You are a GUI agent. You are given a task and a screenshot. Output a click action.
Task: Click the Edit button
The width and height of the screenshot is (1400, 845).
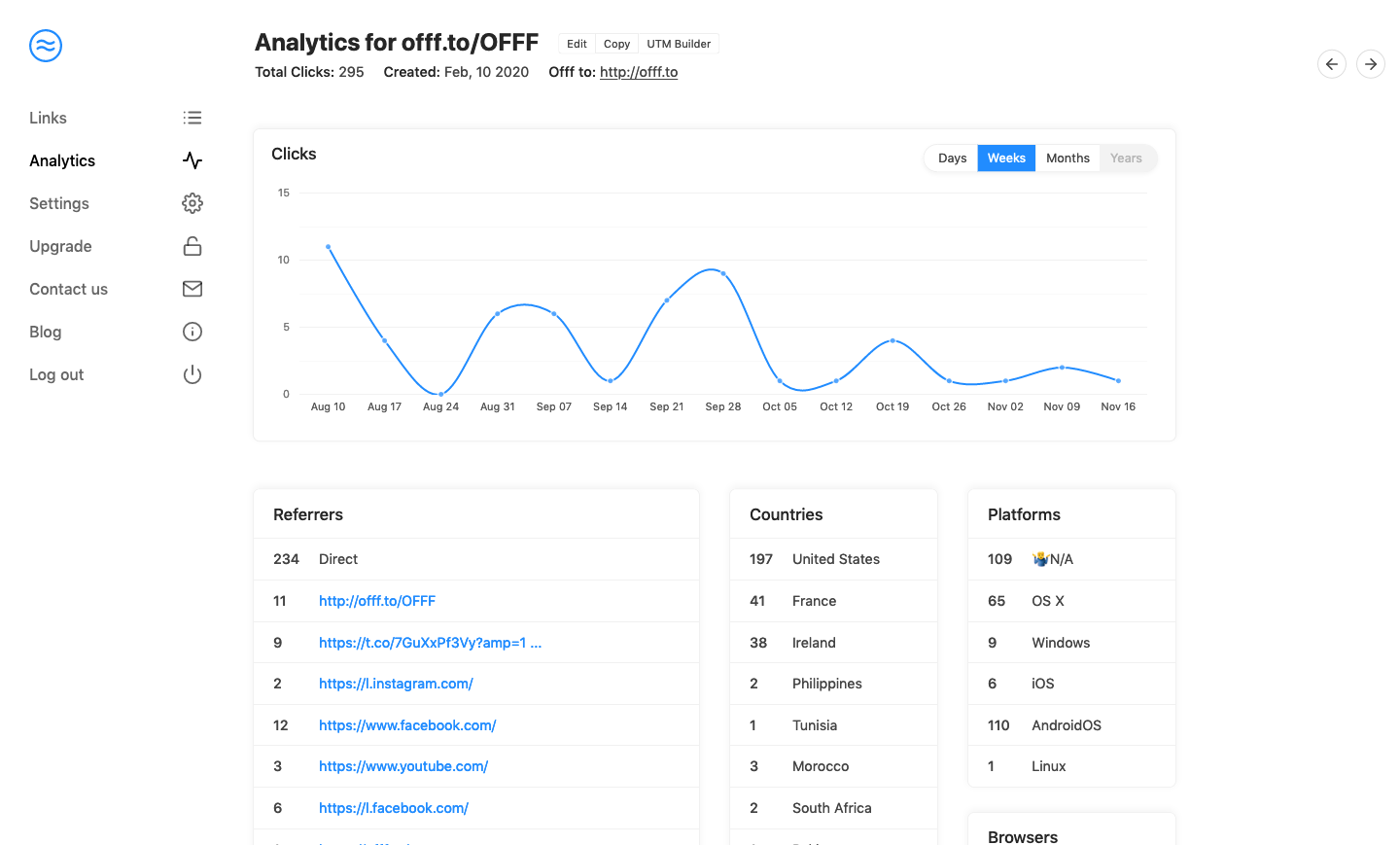coord(577,44)
